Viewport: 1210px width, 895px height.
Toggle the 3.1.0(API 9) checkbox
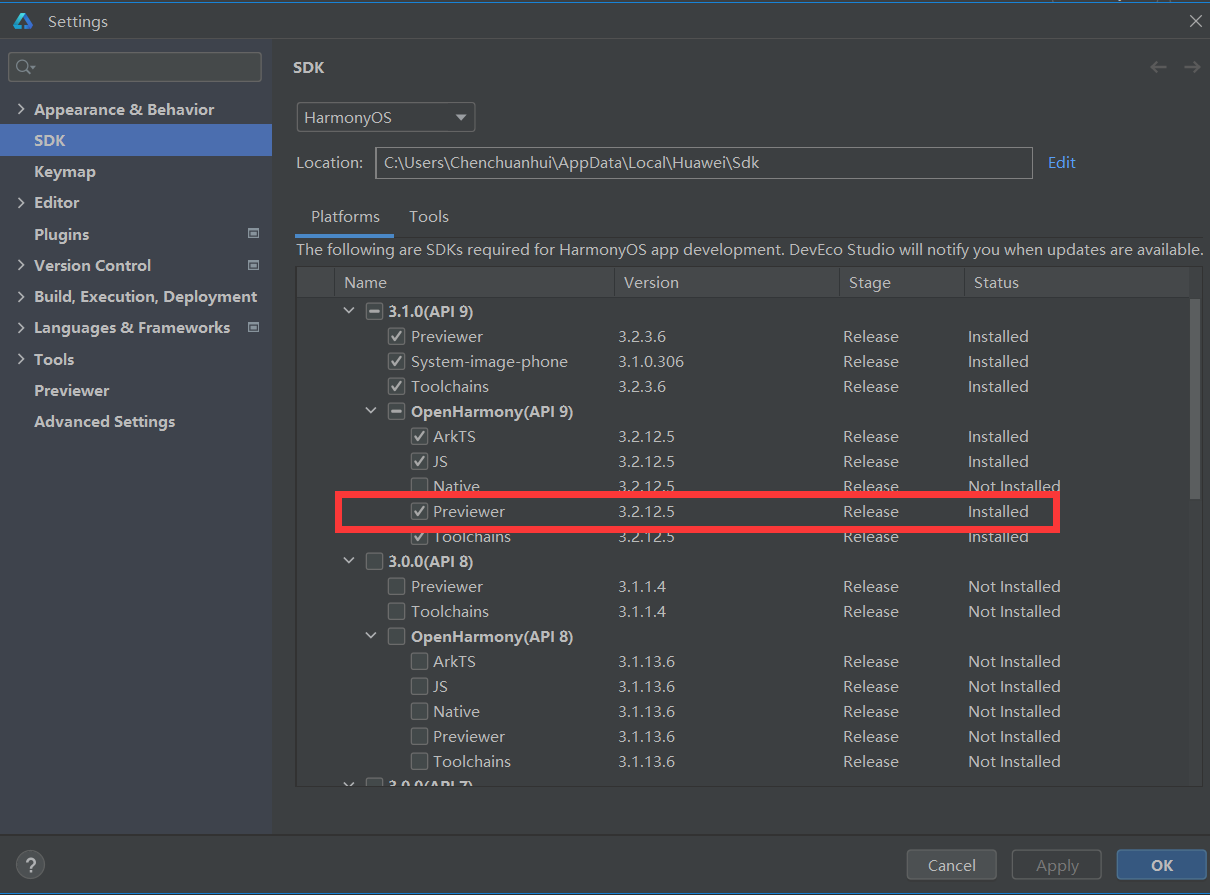click(x=374, y=311)
